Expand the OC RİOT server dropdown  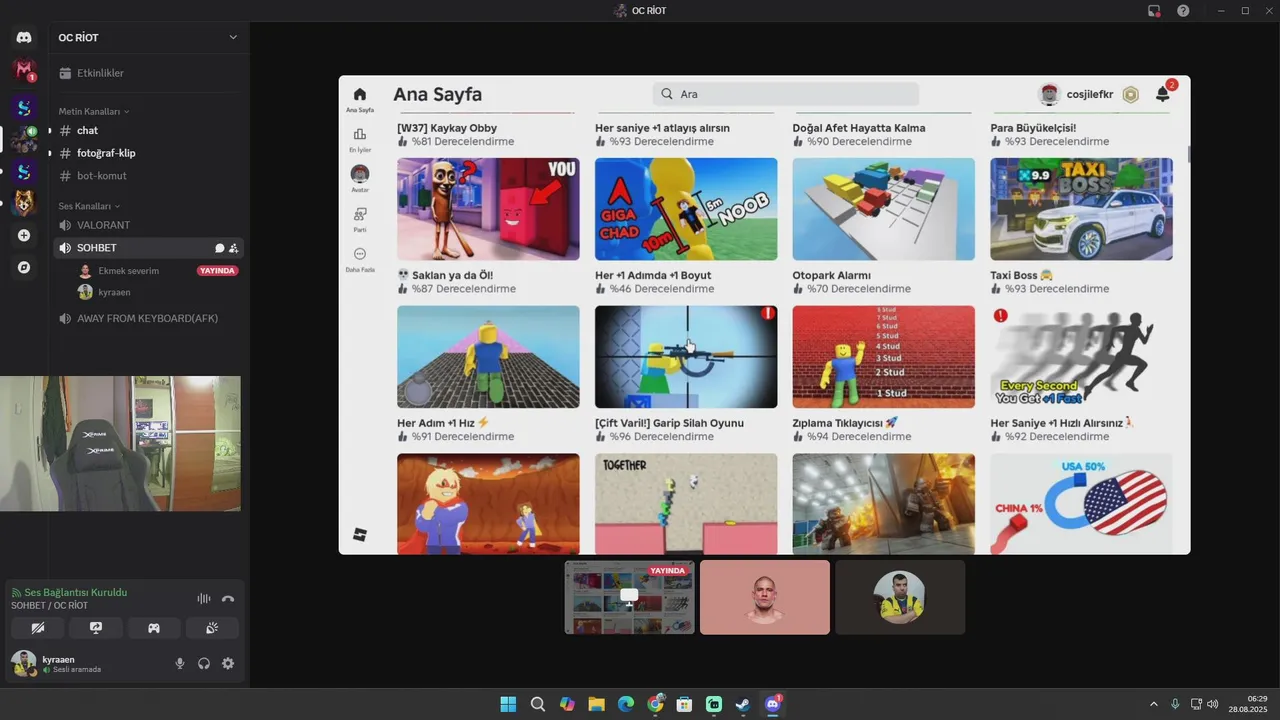pyautogui.click(x=233, y=37)
